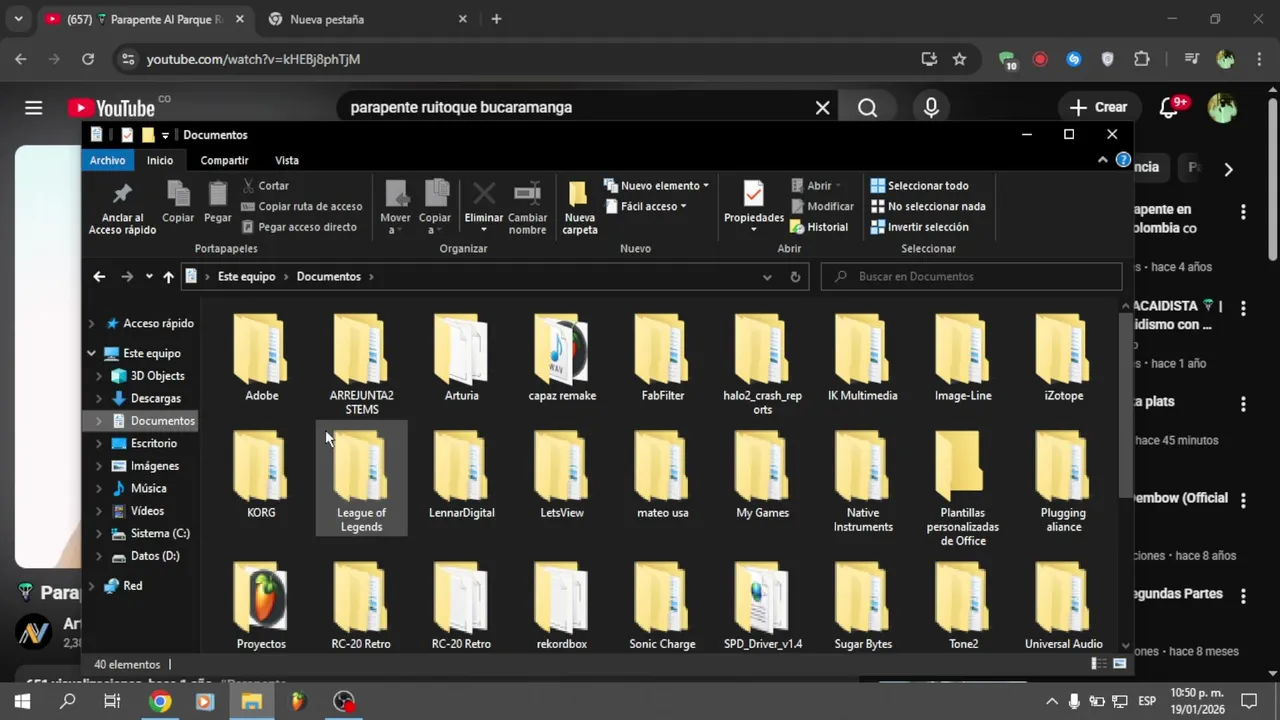1280x720 pixels.
Task: Open the Fácil acceso dropdown
Action: [646, 206]
